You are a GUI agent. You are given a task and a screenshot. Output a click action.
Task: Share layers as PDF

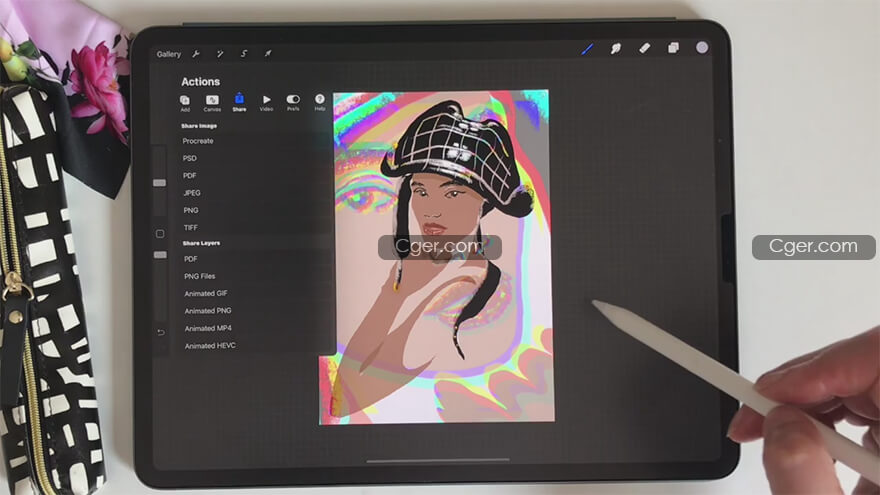point(191,259)
